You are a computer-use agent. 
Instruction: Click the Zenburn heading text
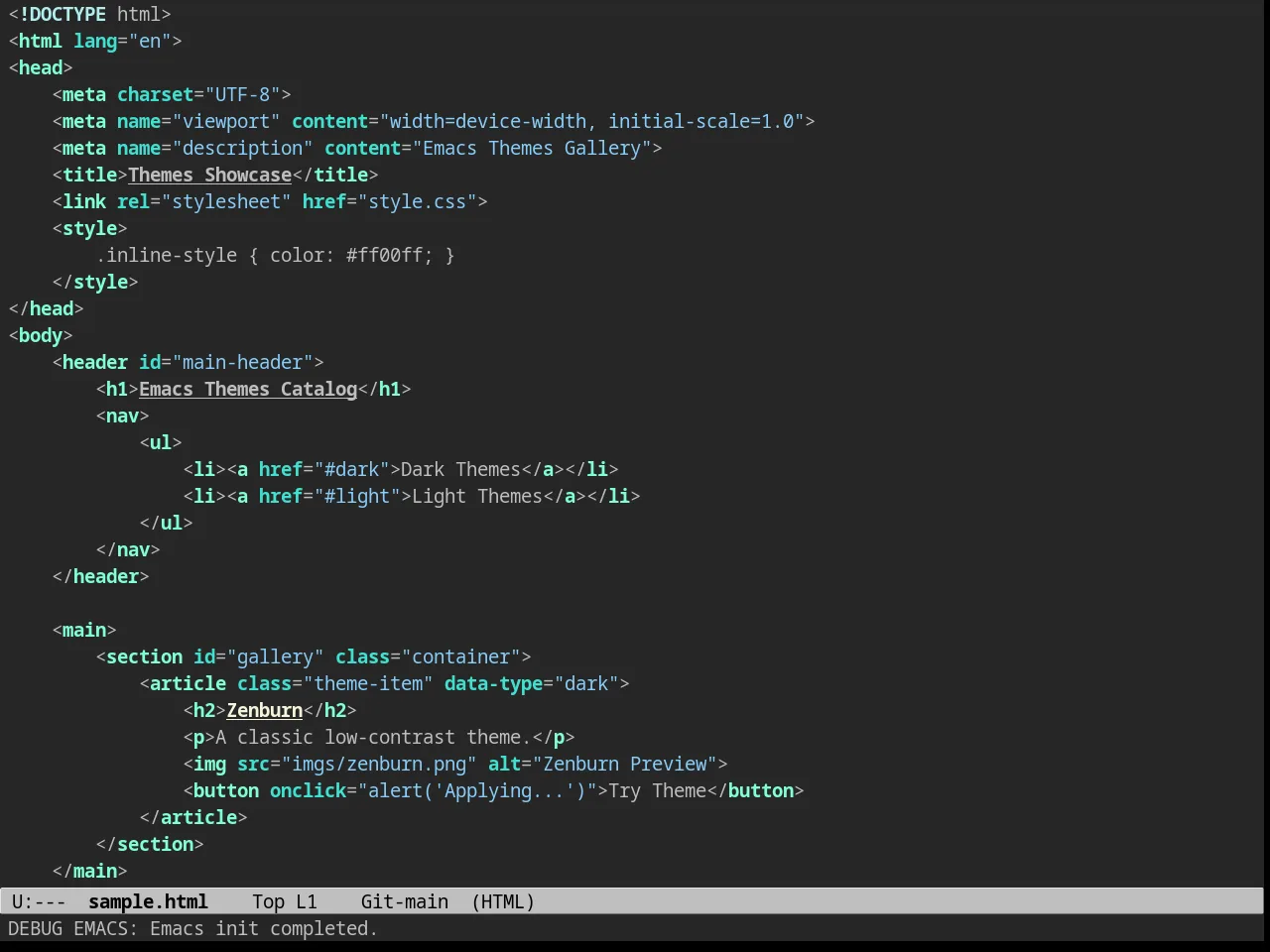click(x=265, y=710)
